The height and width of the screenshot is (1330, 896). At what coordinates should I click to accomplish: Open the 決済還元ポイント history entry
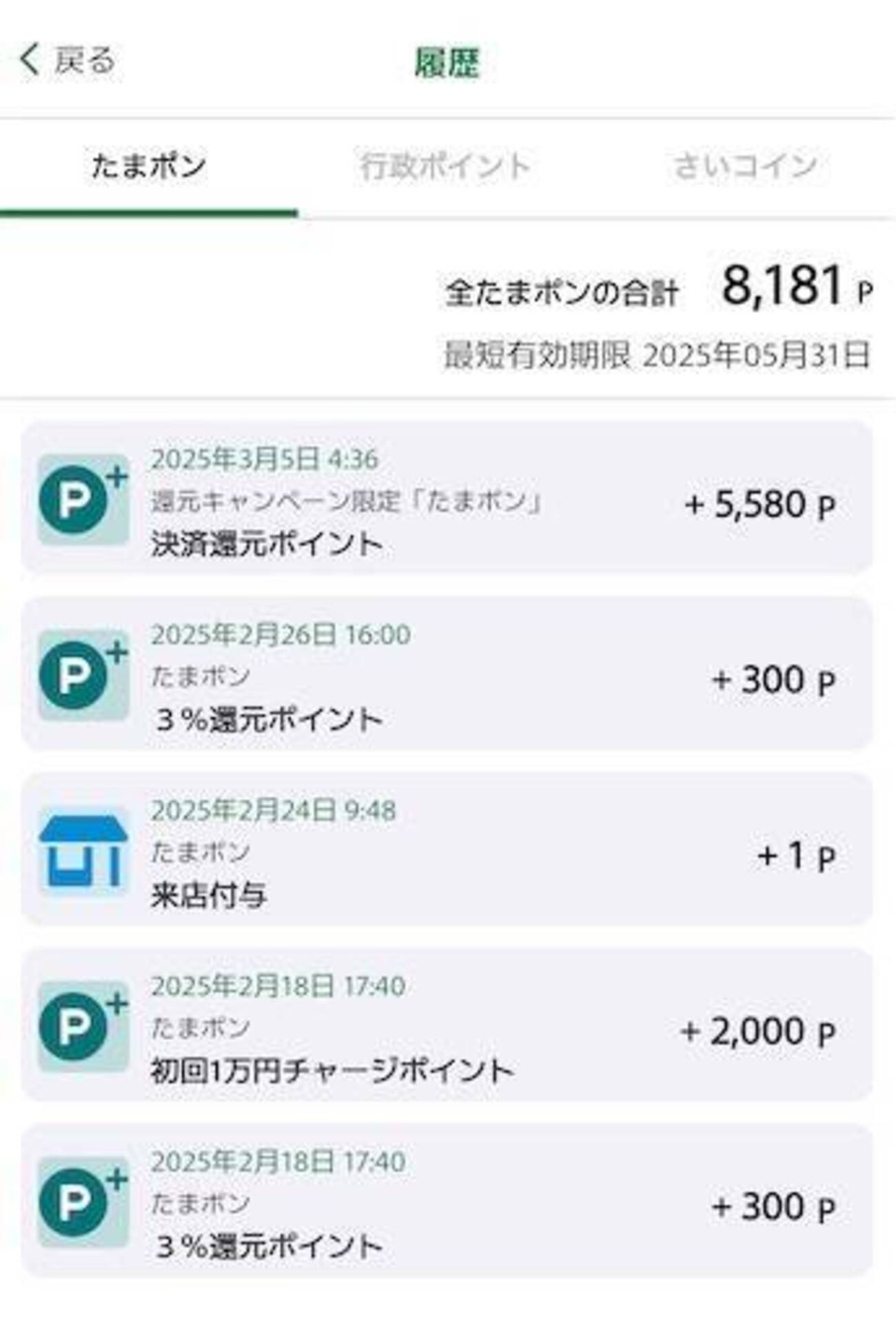click(x=267, y=545)
